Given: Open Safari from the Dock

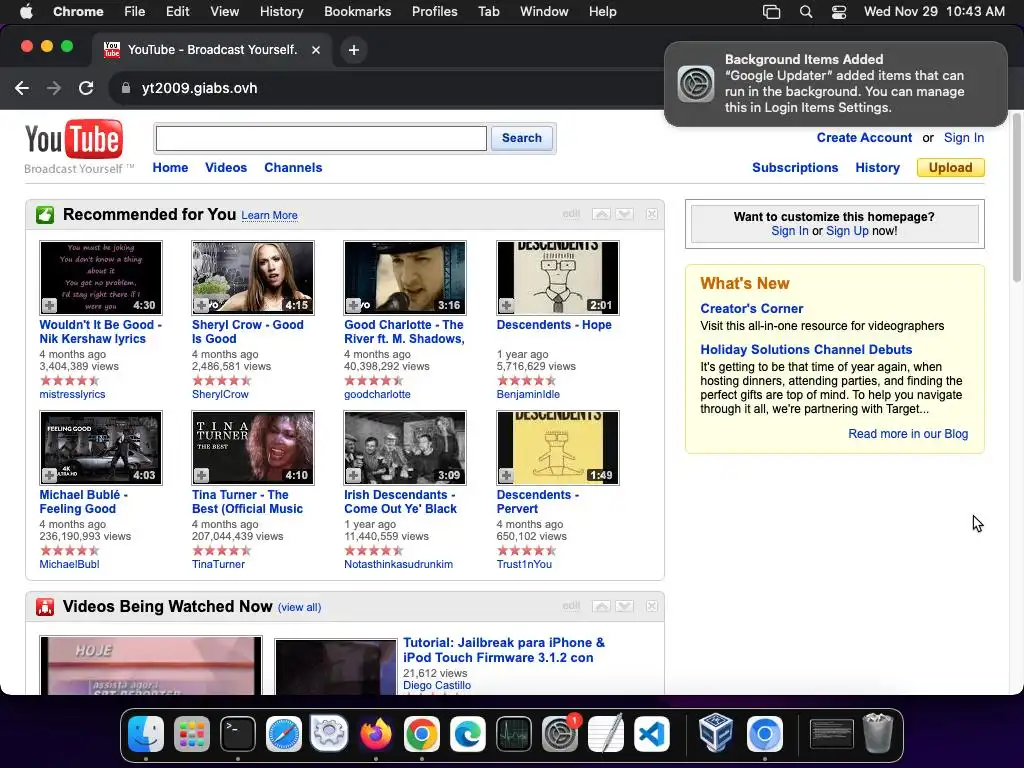Looking at the screenshot, I should point(284,734).
